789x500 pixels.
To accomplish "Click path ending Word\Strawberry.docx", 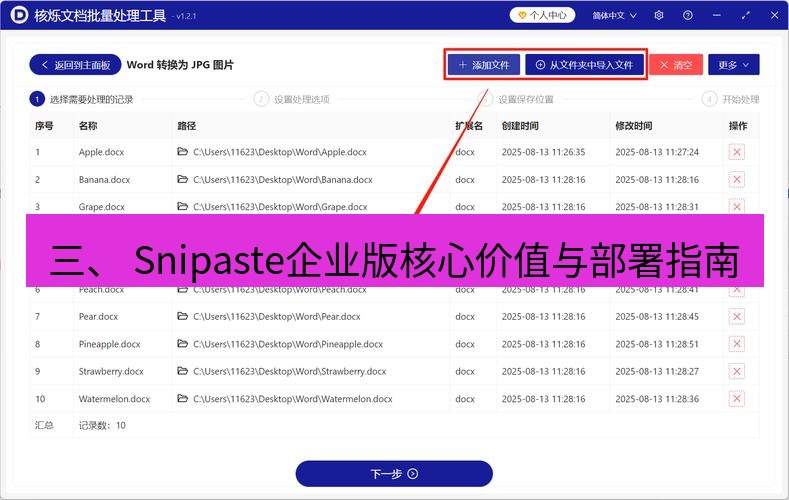I will (x=290, y=371).
